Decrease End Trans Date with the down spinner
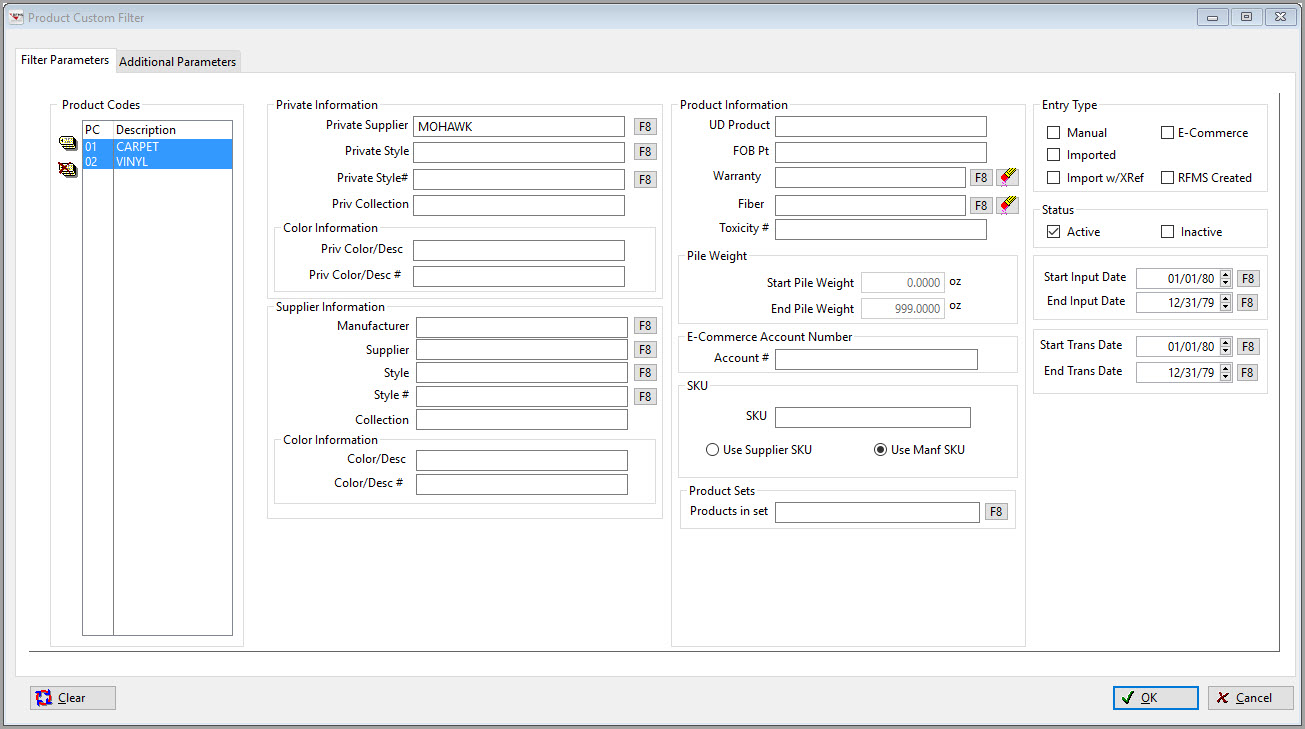Image resolution: width=1305 pixels, height=729 pixels. click(x=1226, y=377)
